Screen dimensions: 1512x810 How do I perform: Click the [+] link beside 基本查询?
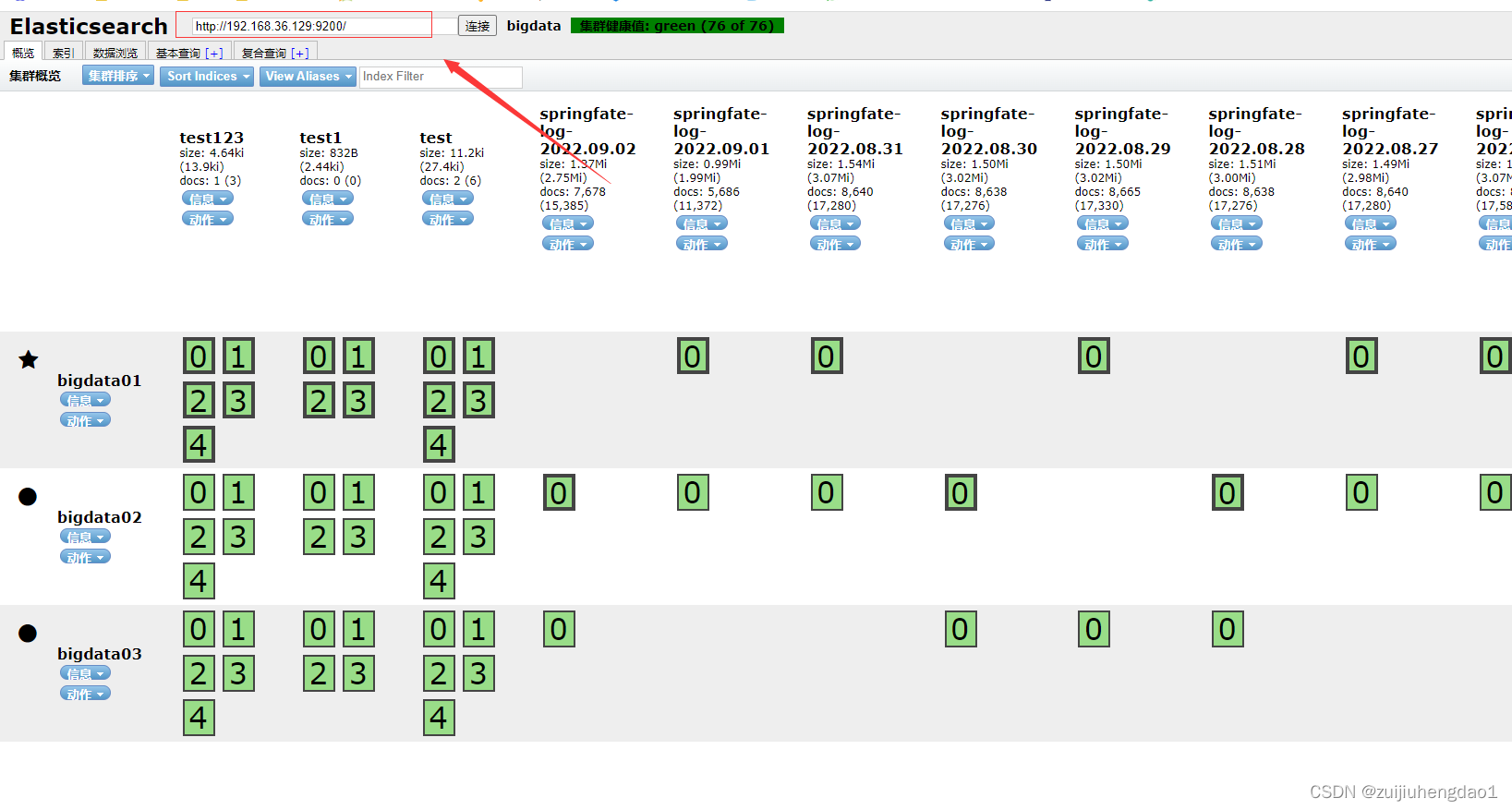[x=214, y=54]
